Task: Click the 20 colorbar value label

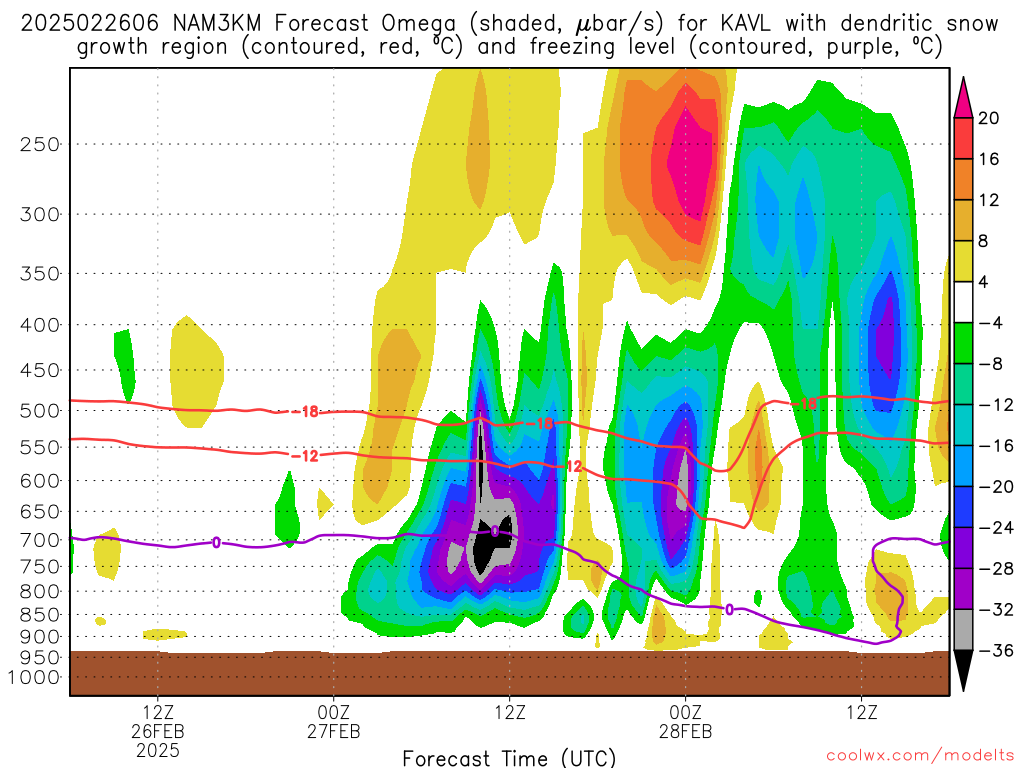Action: click(989, 118)
